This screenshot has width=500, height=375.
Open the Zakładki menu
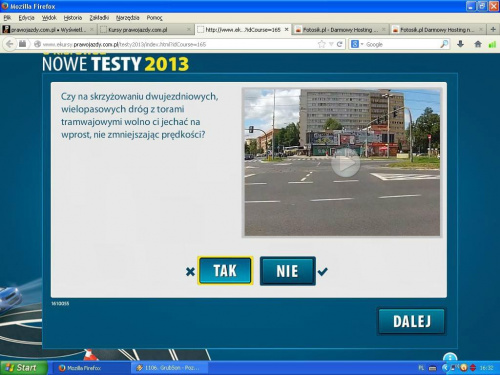point(99,18)
